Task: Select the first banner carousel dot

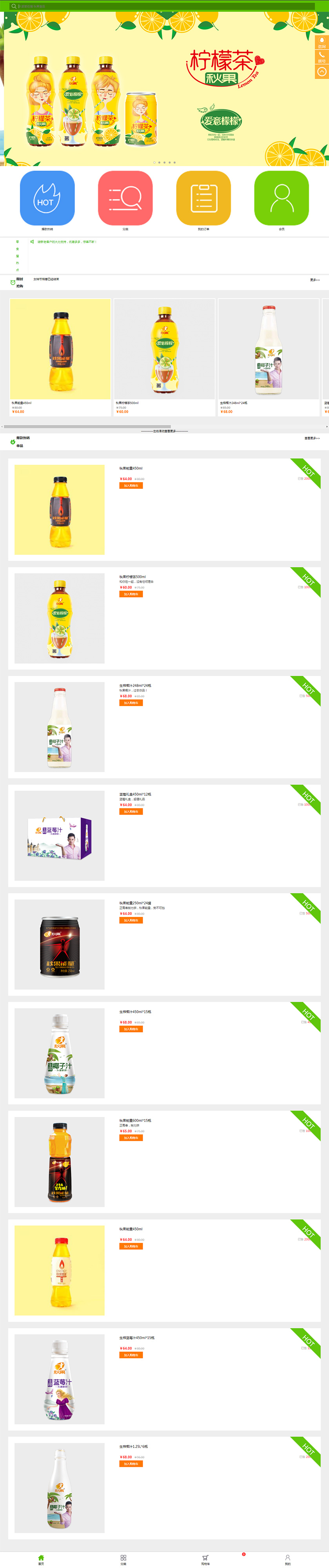Action: point(154,163)
